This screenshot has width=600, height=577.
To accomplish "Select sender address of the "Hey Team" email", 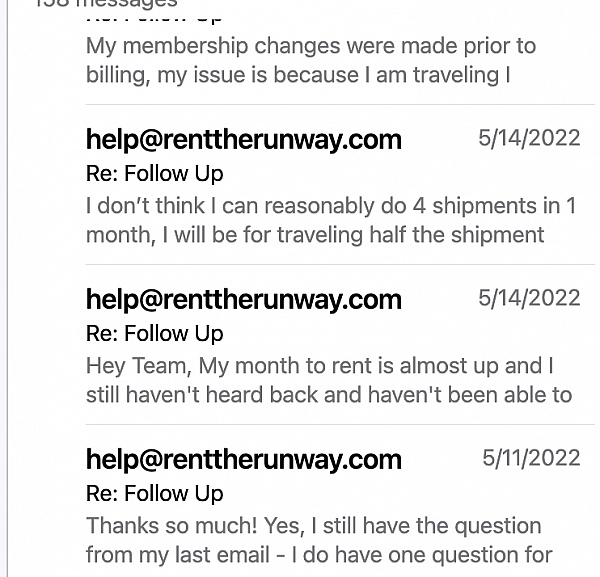I will [243, 300].
